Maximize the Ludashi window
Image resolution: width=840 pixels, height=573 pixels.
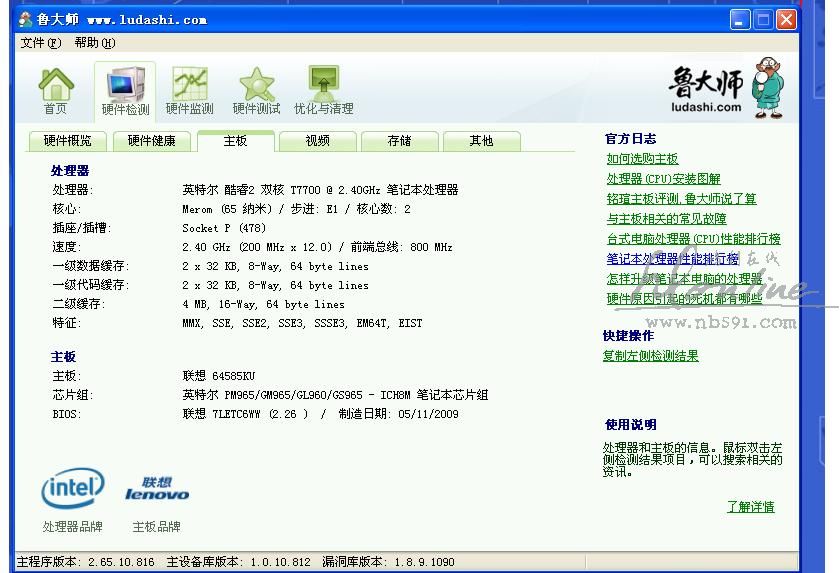click(763, 20)
